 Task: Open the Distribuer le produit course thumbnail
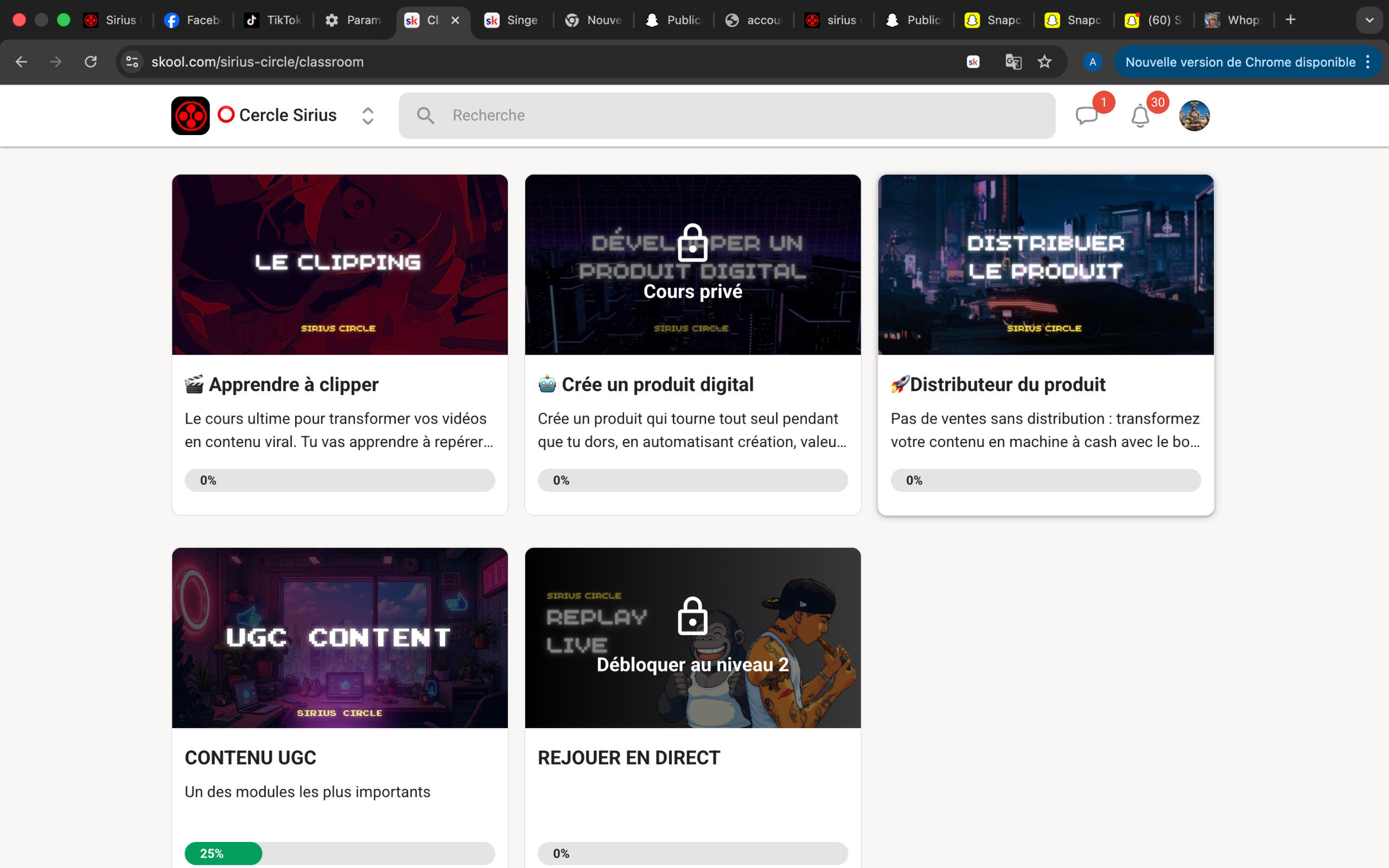tap(1045, 265)
